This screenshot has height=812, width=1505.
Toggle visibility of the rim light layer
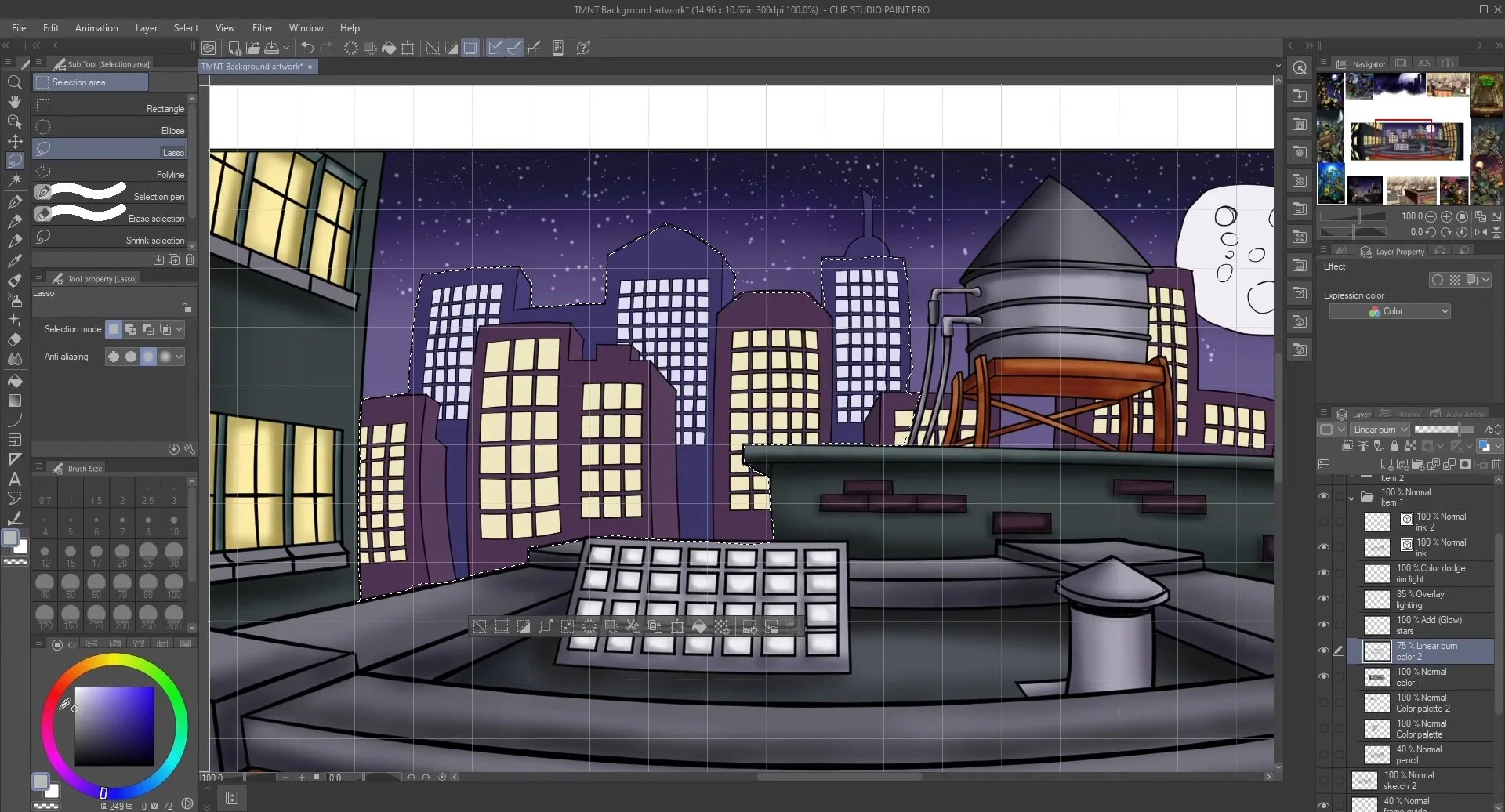(x=1324, y=572)
